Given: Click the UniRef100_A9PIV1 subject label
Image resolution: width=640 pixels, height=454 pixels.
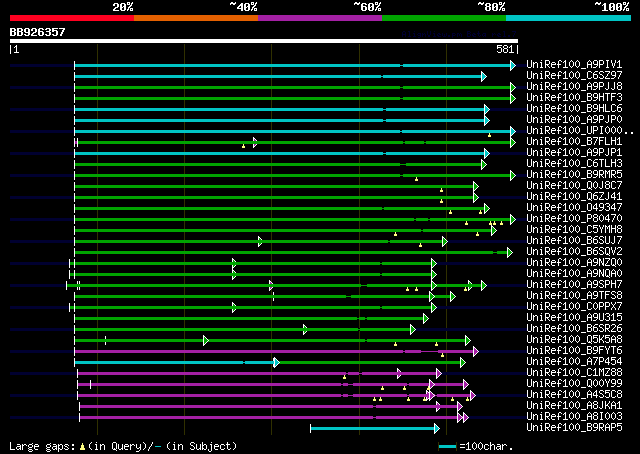Looking at the screenshot, I should [574, 65].
